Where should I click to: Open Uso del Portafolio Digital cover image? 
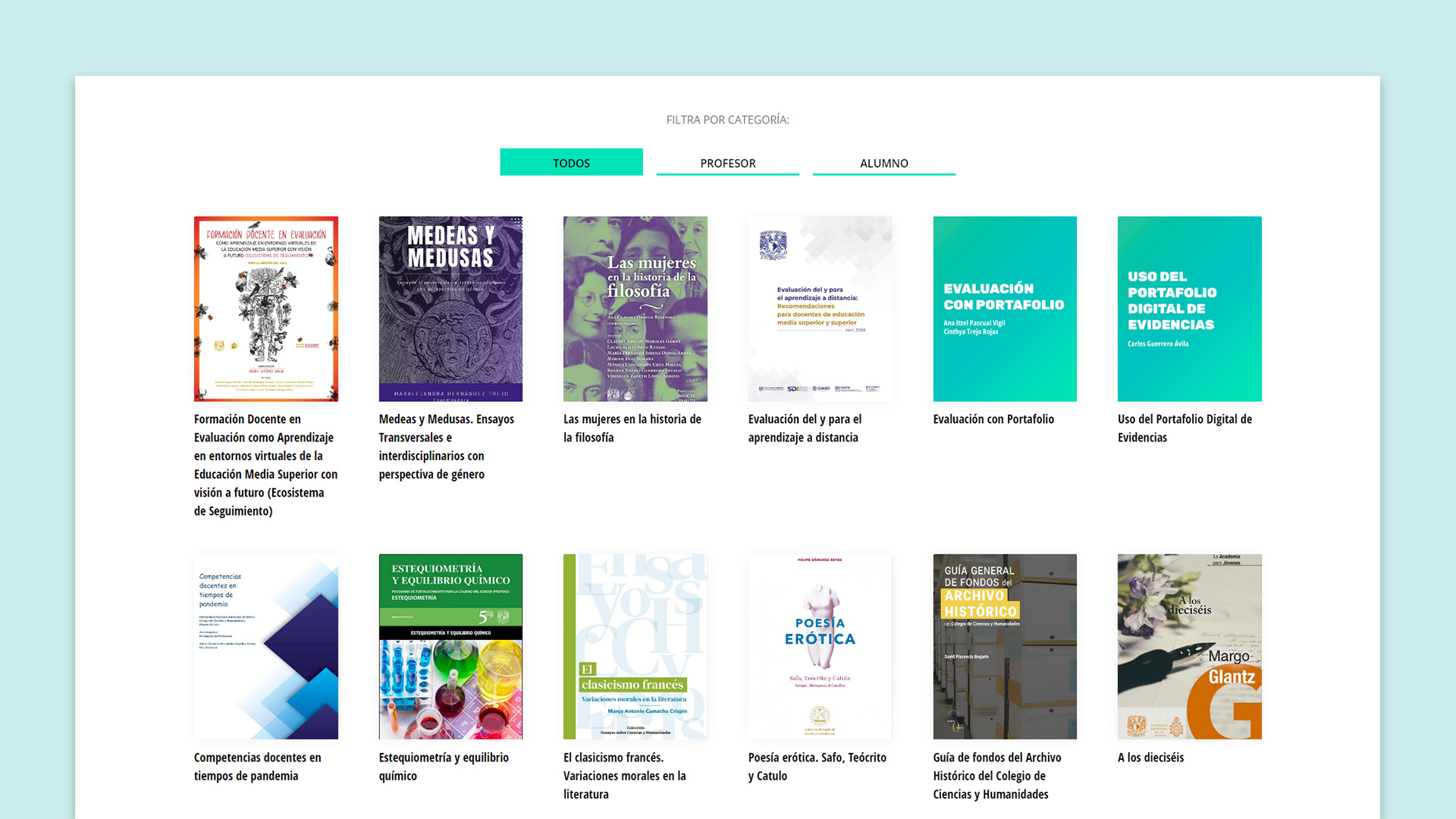[1189, 309]
